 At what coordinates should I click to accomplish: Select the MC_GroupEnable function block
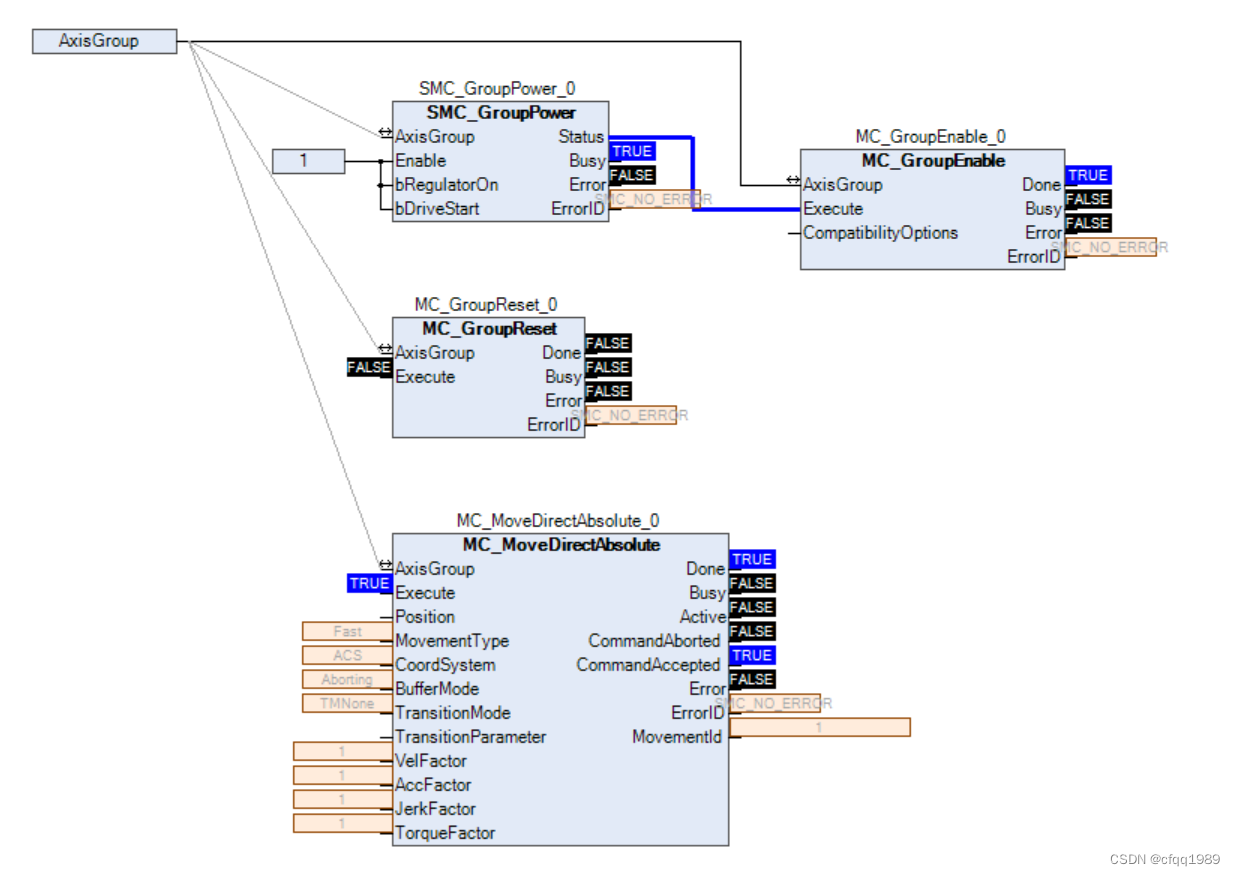click(x=932, y=161)
